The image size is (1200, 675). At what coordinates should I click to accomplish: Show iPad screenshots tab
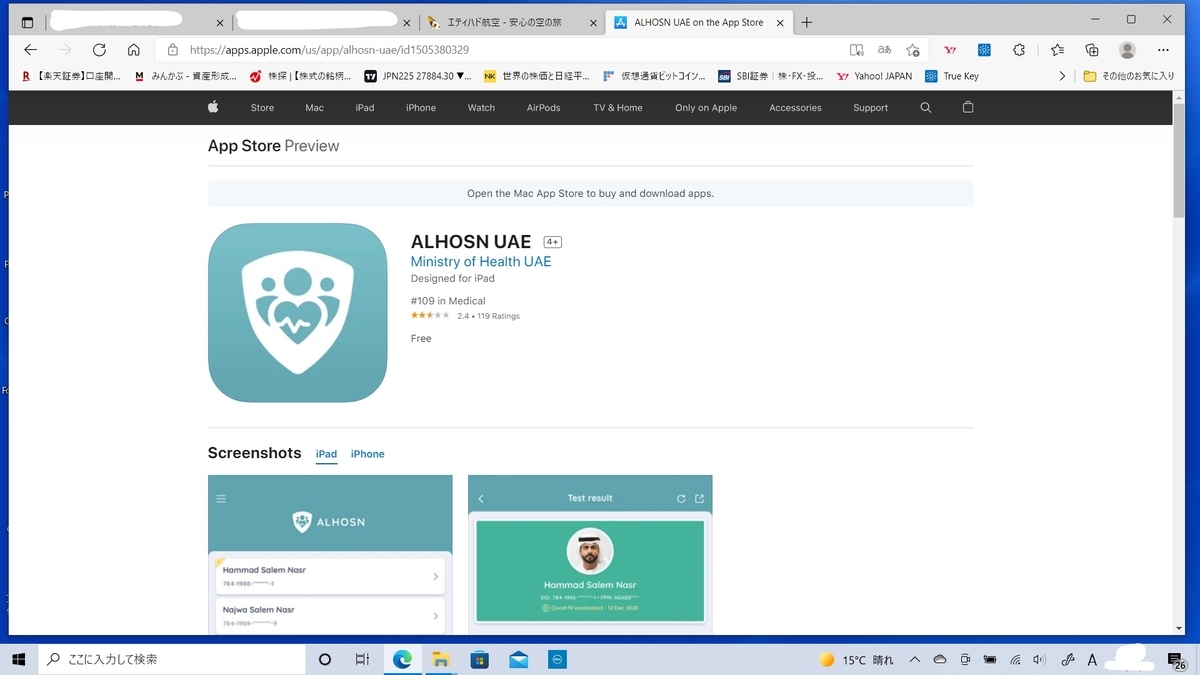click(326, 454)
